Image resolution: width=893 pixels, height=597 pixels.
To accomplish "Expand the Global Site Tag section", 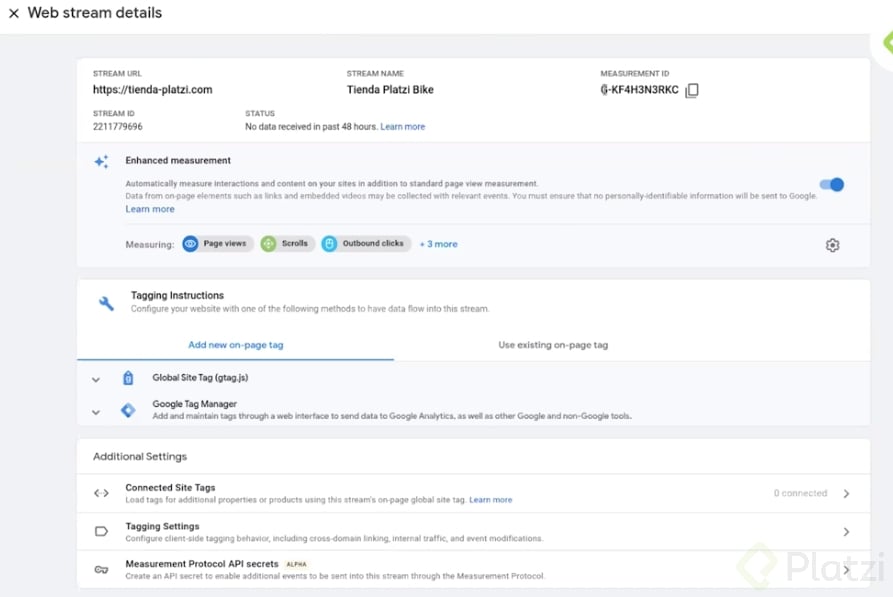I will click(x=96, y=379).
